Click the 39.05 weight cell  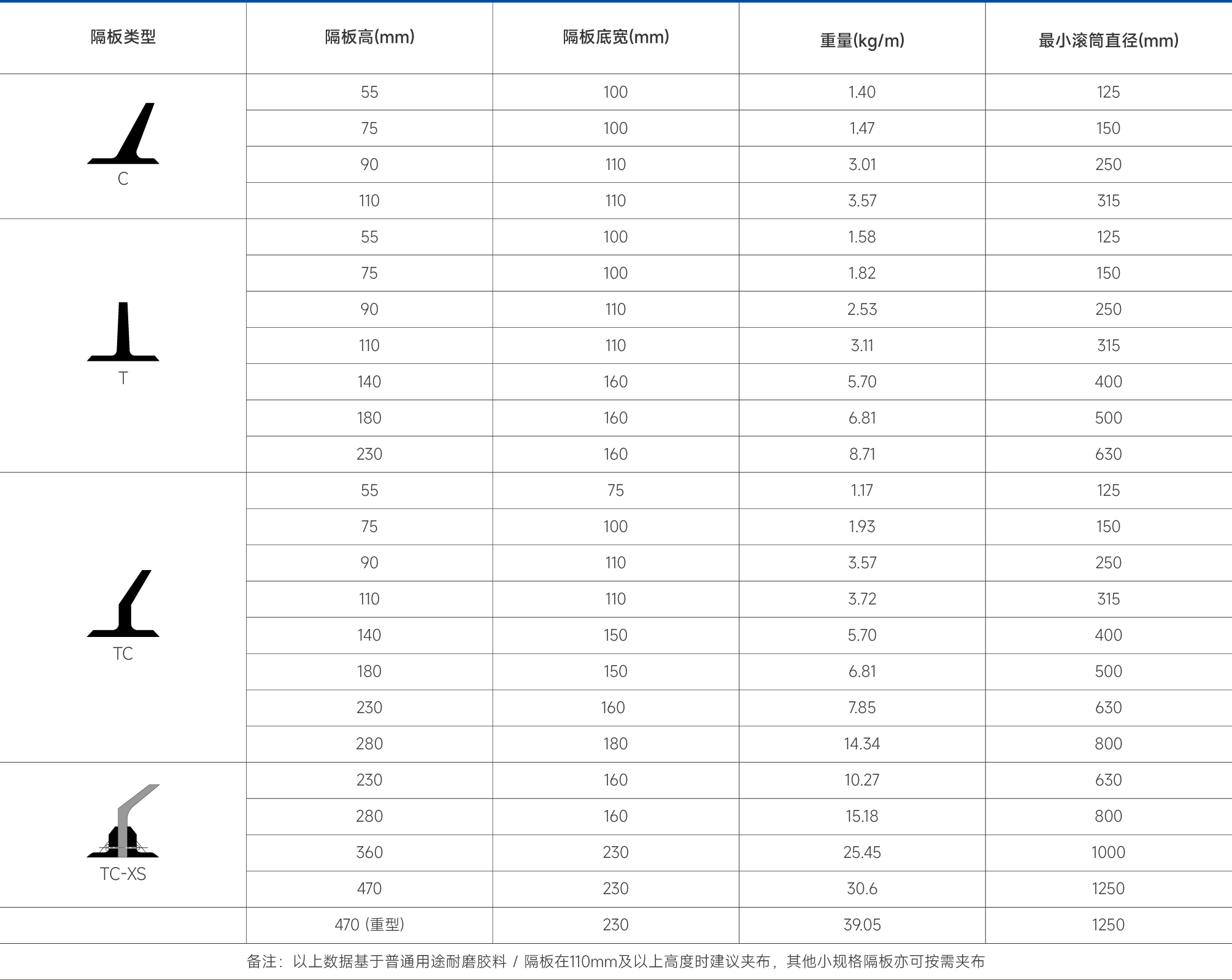862,925
